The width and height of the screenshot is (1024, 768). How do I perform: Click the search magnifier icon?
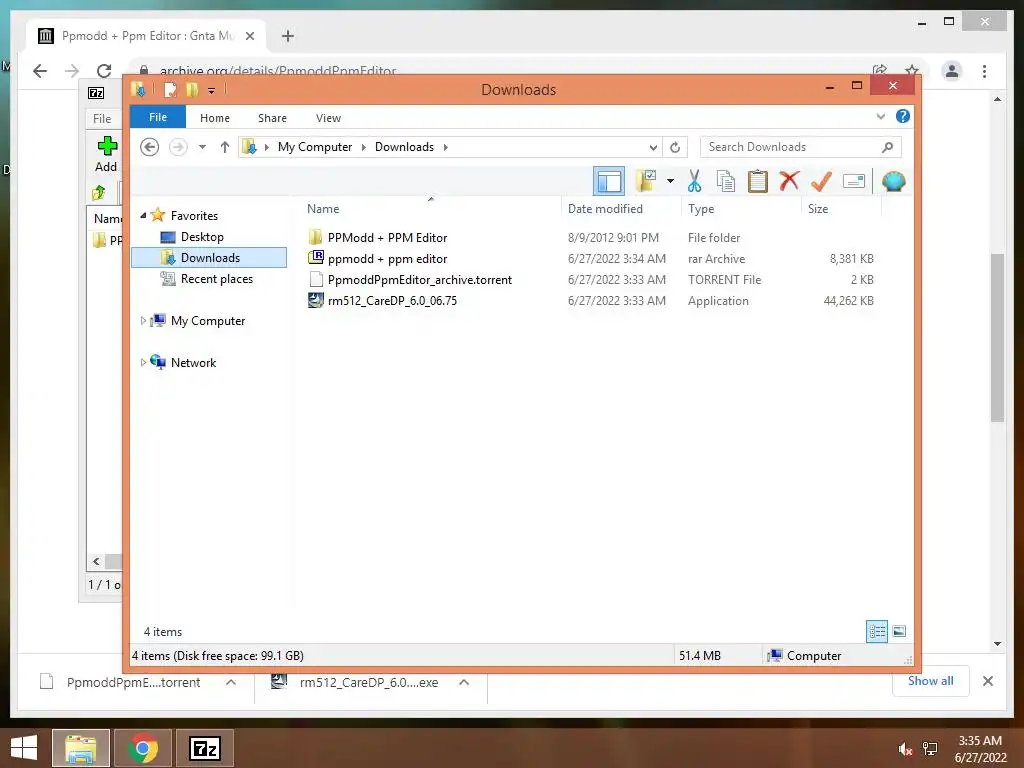888,147
